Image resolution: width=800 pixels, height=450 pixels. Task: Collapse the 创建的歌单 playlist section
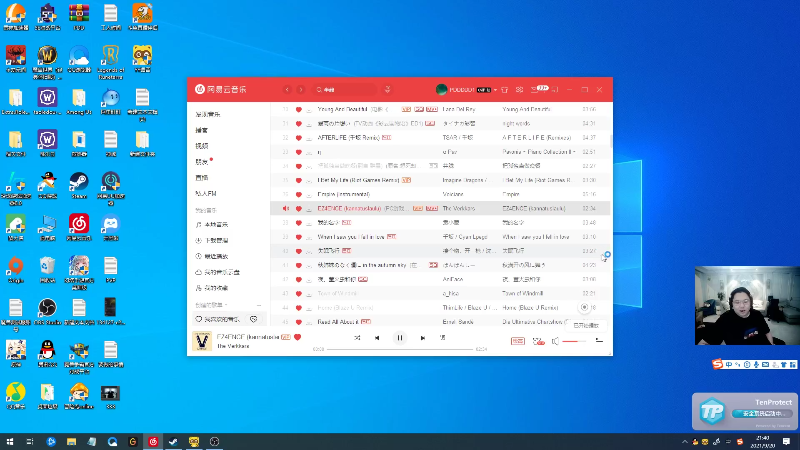pos(211,305)
